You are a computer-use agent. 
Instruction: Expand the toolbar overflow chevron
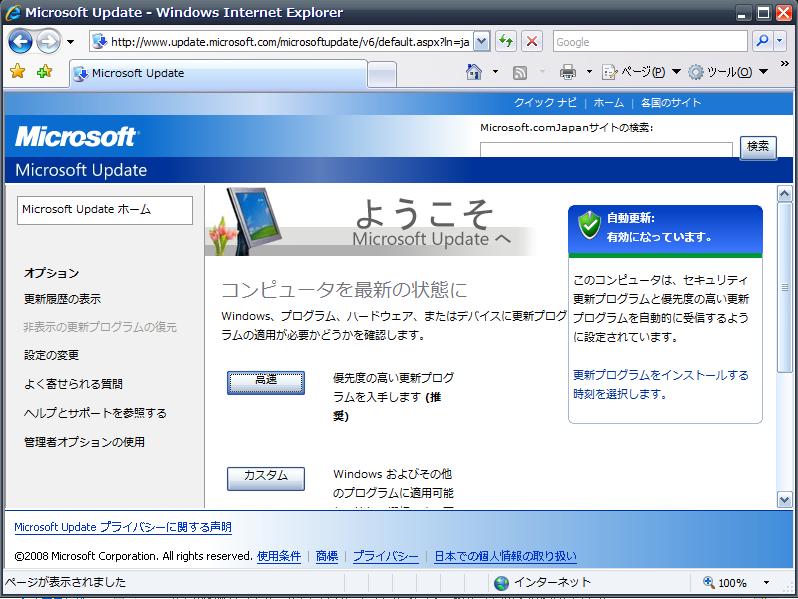pyautogui.click(x=784, y=64)
